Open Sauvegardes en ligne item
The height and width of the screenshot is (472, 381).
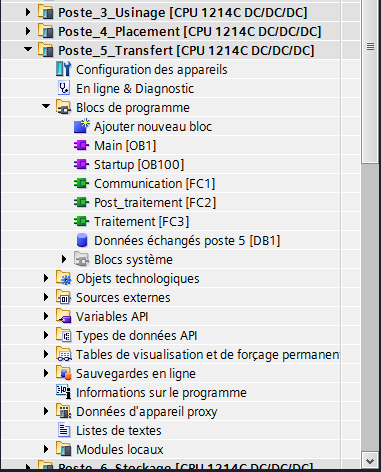click(136, 373)
